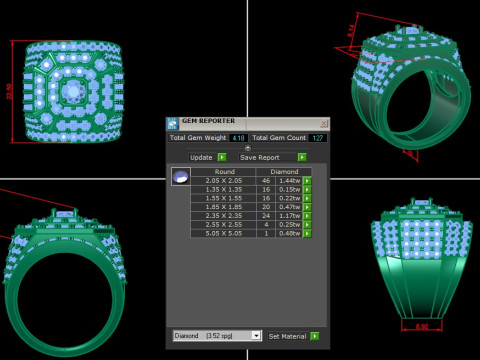Click the 0.25tw weight cell

[x=289, y=225]
